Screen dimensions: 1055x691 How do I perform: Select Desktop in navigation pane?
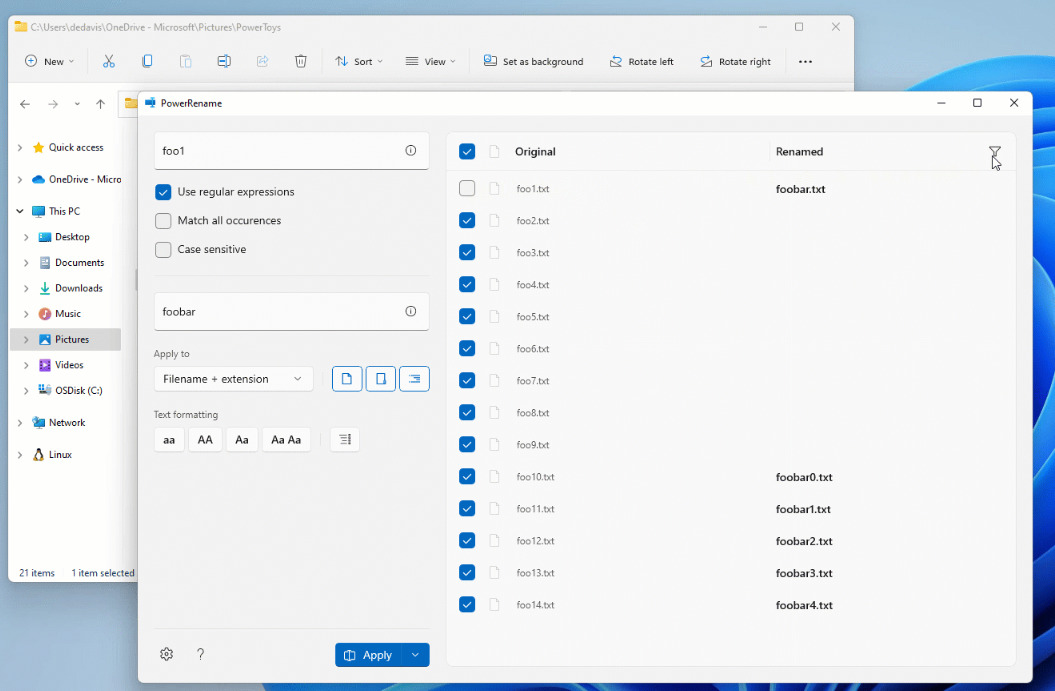click(72, 237)
